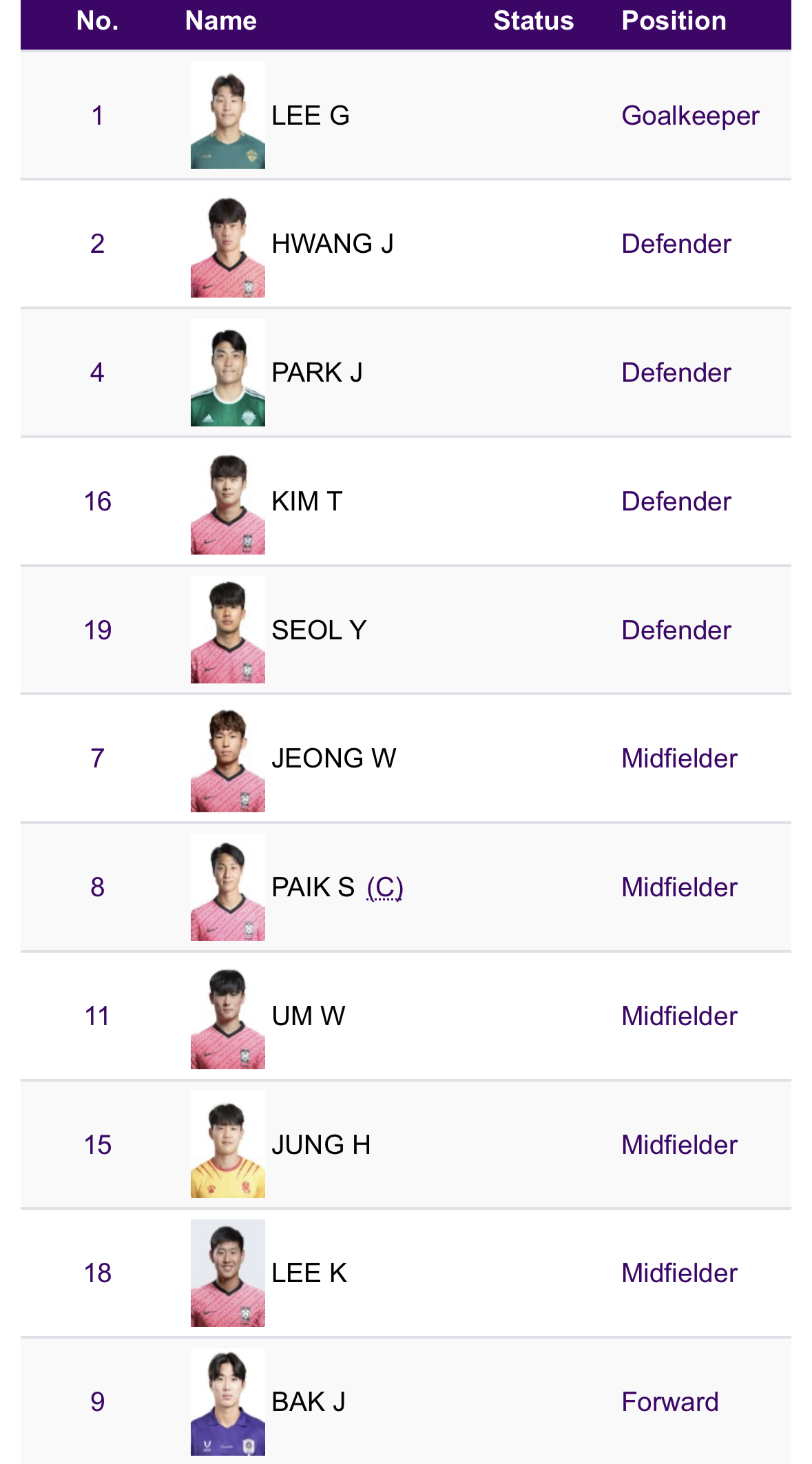Viewport: 812px width, 1464px height.
Task: Click the Status column header
Action: tap(533, 21)
